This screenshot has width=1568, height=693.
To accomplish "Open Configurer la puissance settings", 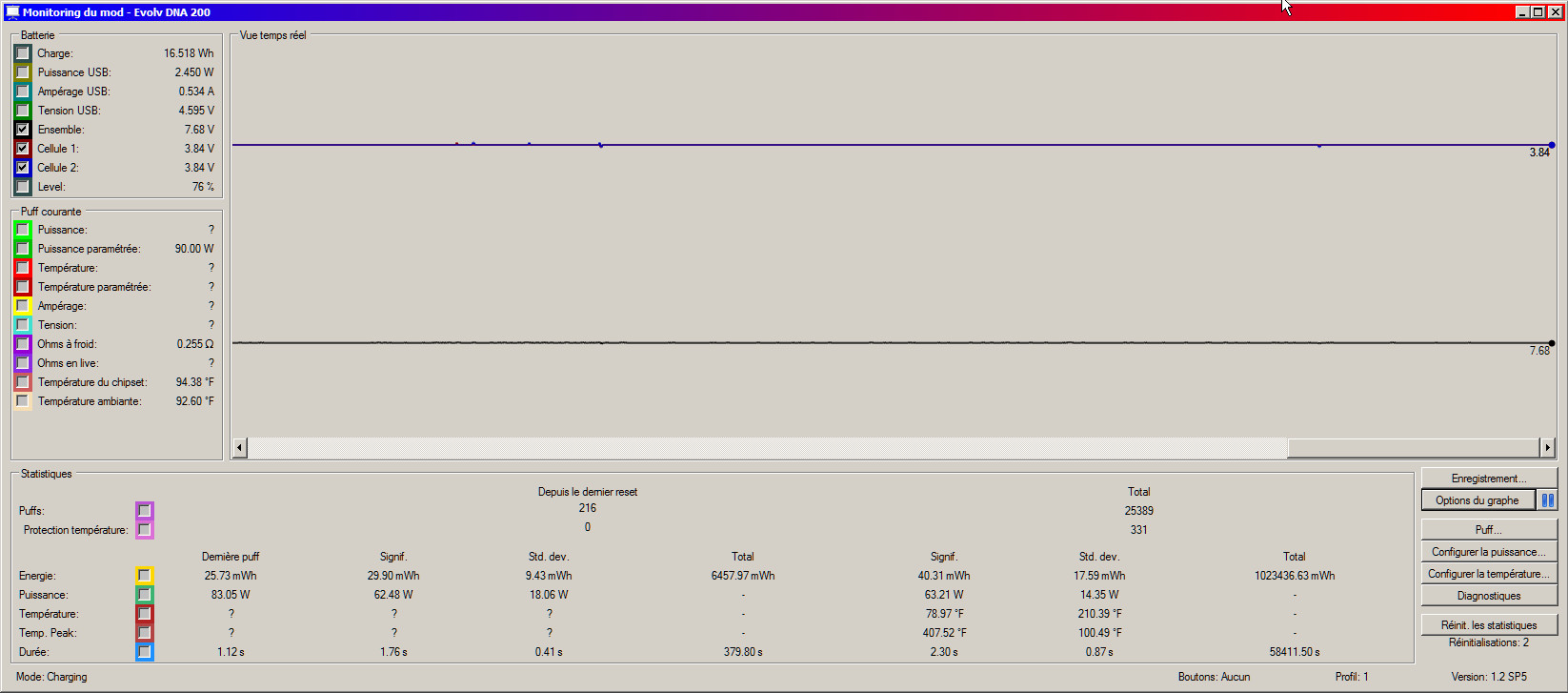I will [1488, 552].
